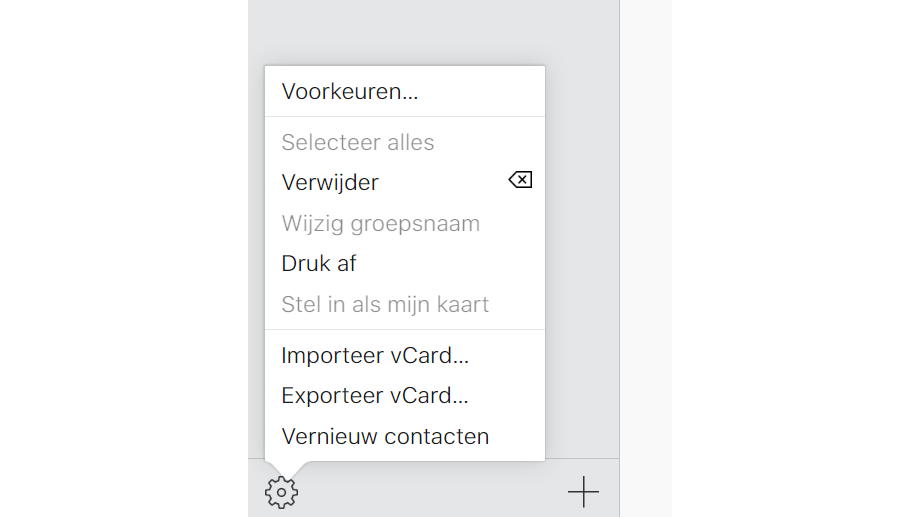Choose Selecteer alles in the menu
Viewport: 919px width, 517px height.
pyautogui.click(x=358, y=142)
